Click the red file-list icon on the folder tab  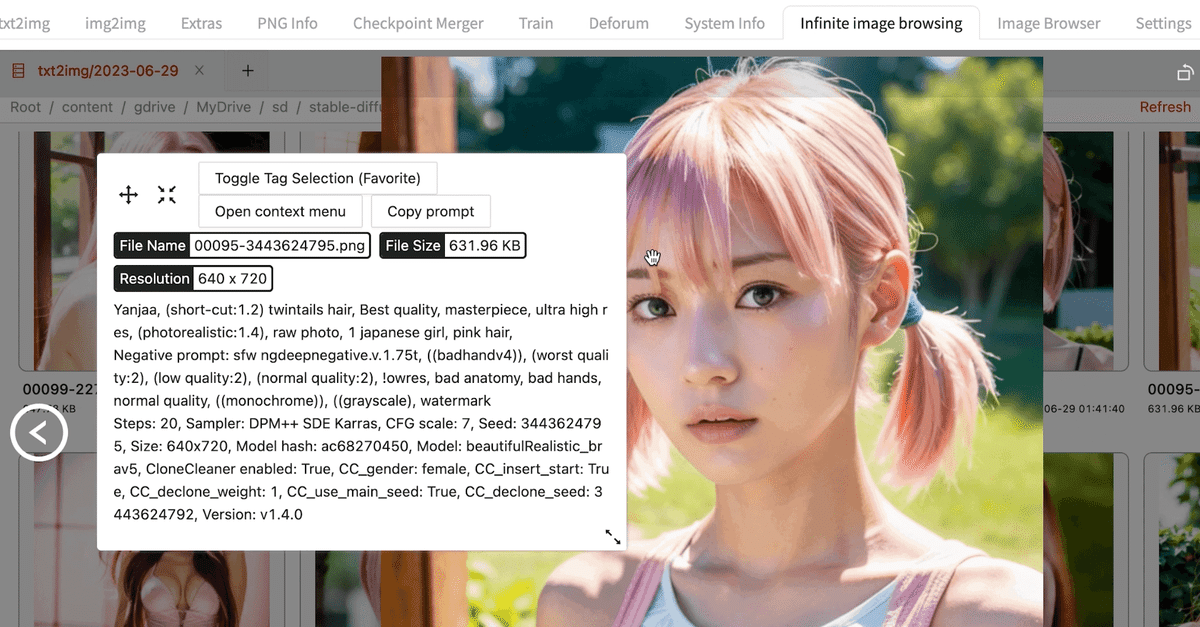(x=17, y=70)
